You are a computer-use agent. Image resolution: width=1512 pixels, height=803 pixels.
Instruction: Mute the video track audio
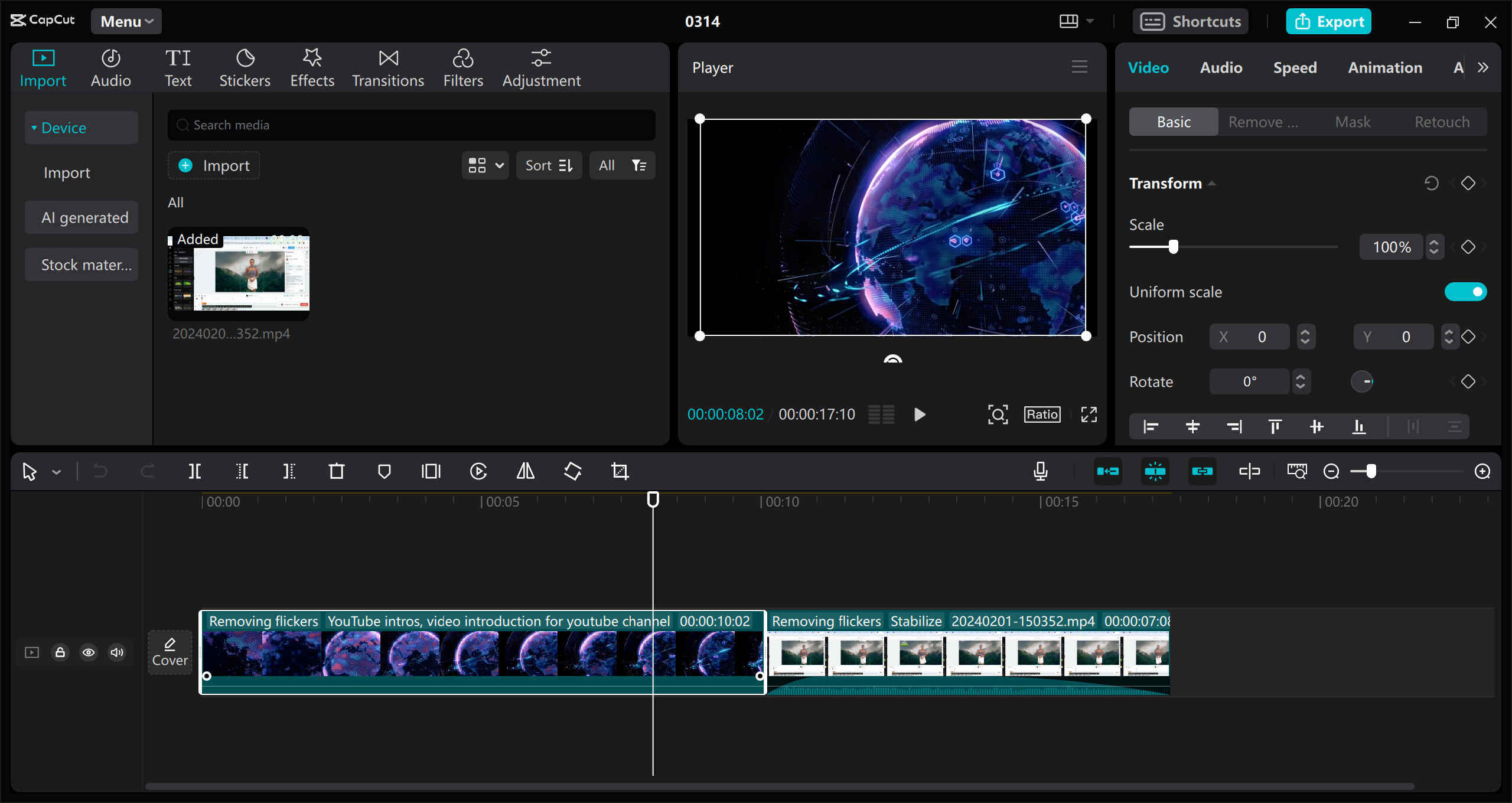coord(116,652)
